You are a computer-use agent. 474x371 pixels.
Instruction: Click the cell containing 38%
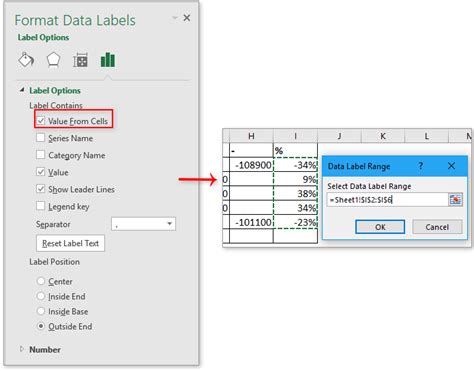click(295, 193)
